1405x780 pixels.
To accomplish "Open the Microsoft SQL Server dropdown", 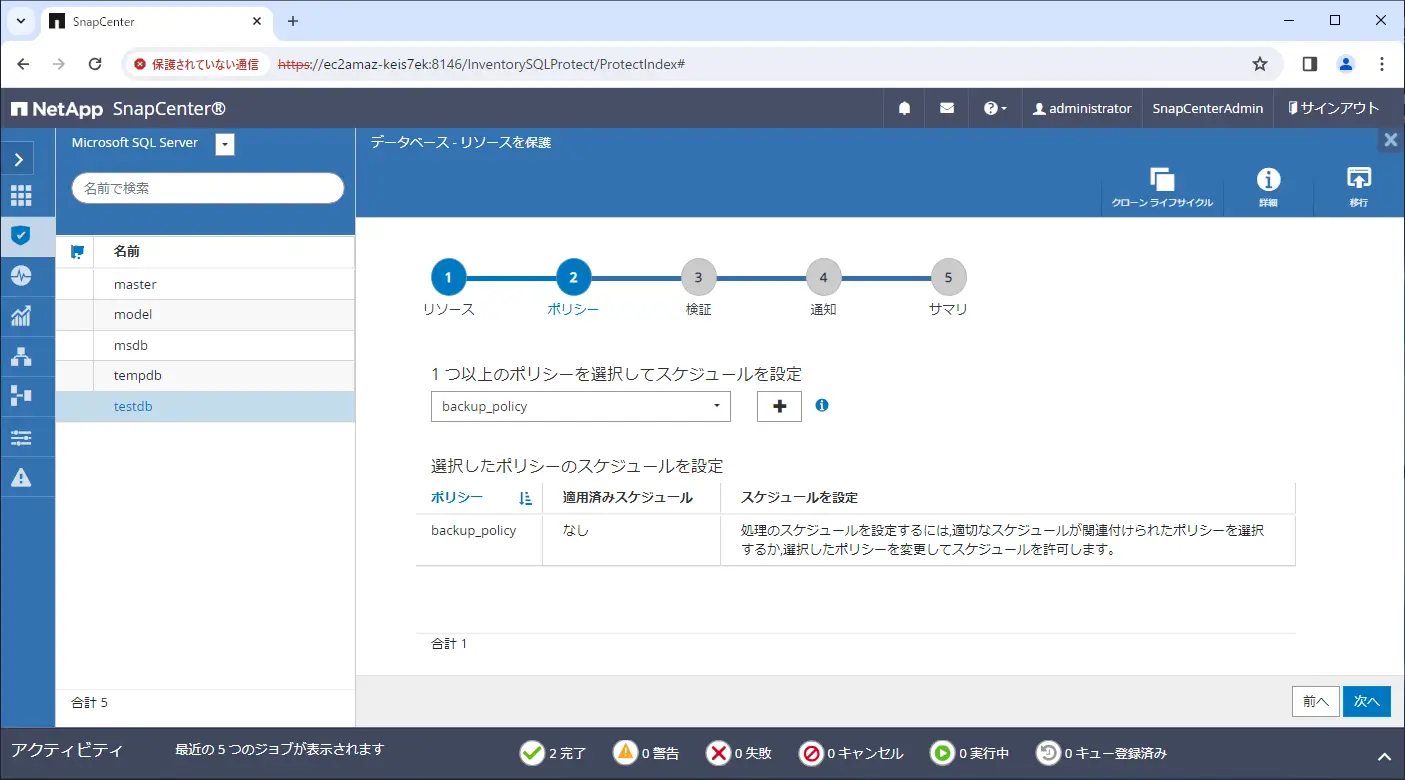I will click(225, 144).
